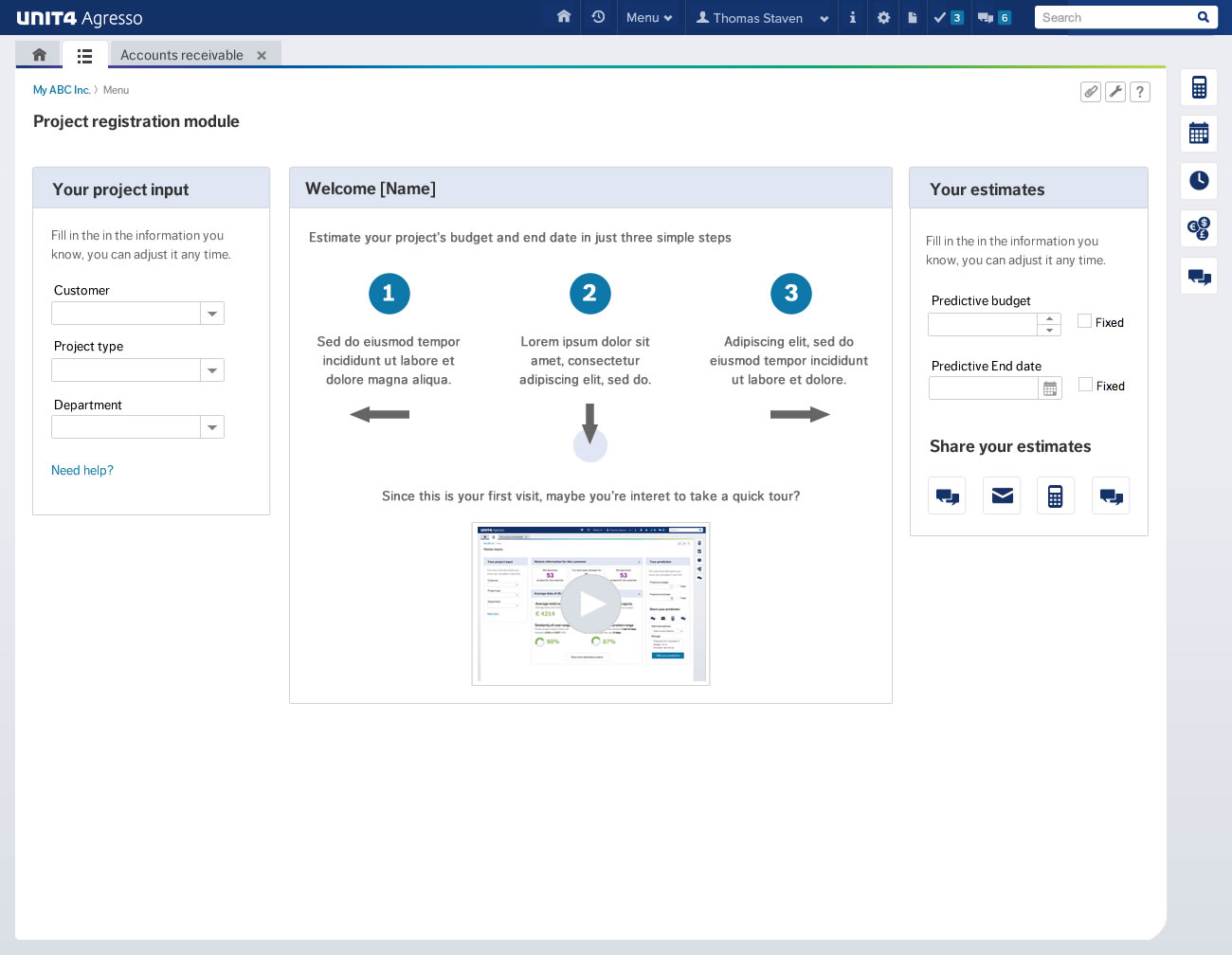Screen dimensions: 1232x955
Task: Open the currency converter sidebar icon
Action: click(x=1199, y=228)
